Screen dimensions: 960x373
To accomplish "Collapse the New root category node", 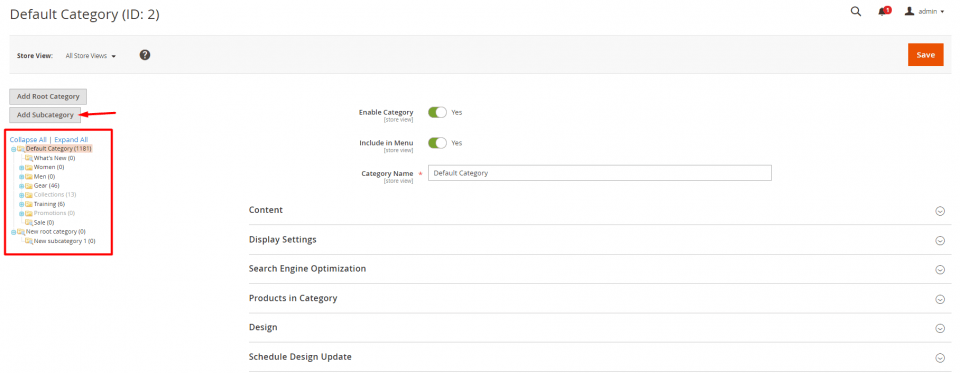I will coord(13,232).
